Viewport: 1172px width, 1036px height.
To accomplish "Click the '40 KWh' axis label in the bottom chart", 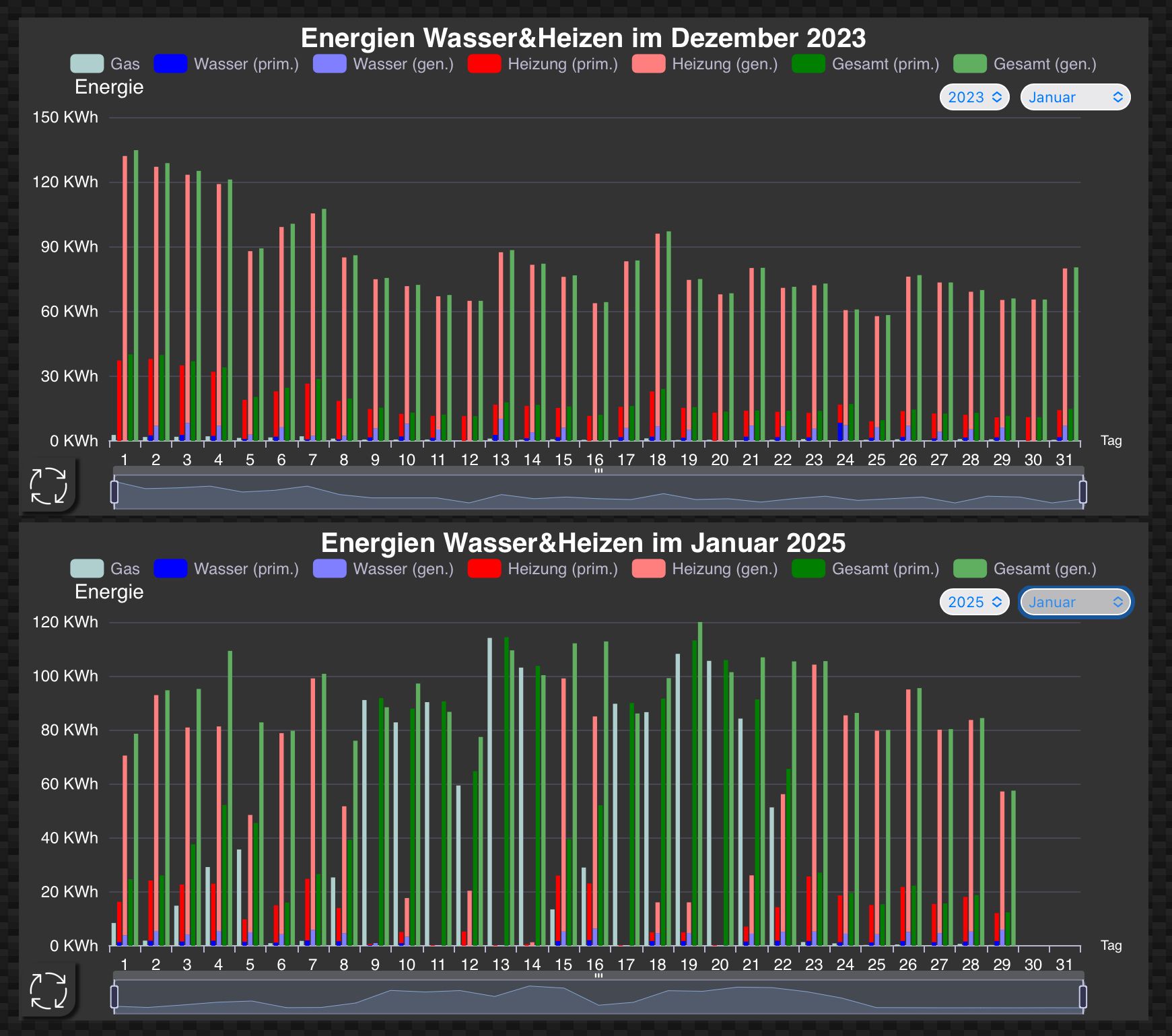I will 69,837.
